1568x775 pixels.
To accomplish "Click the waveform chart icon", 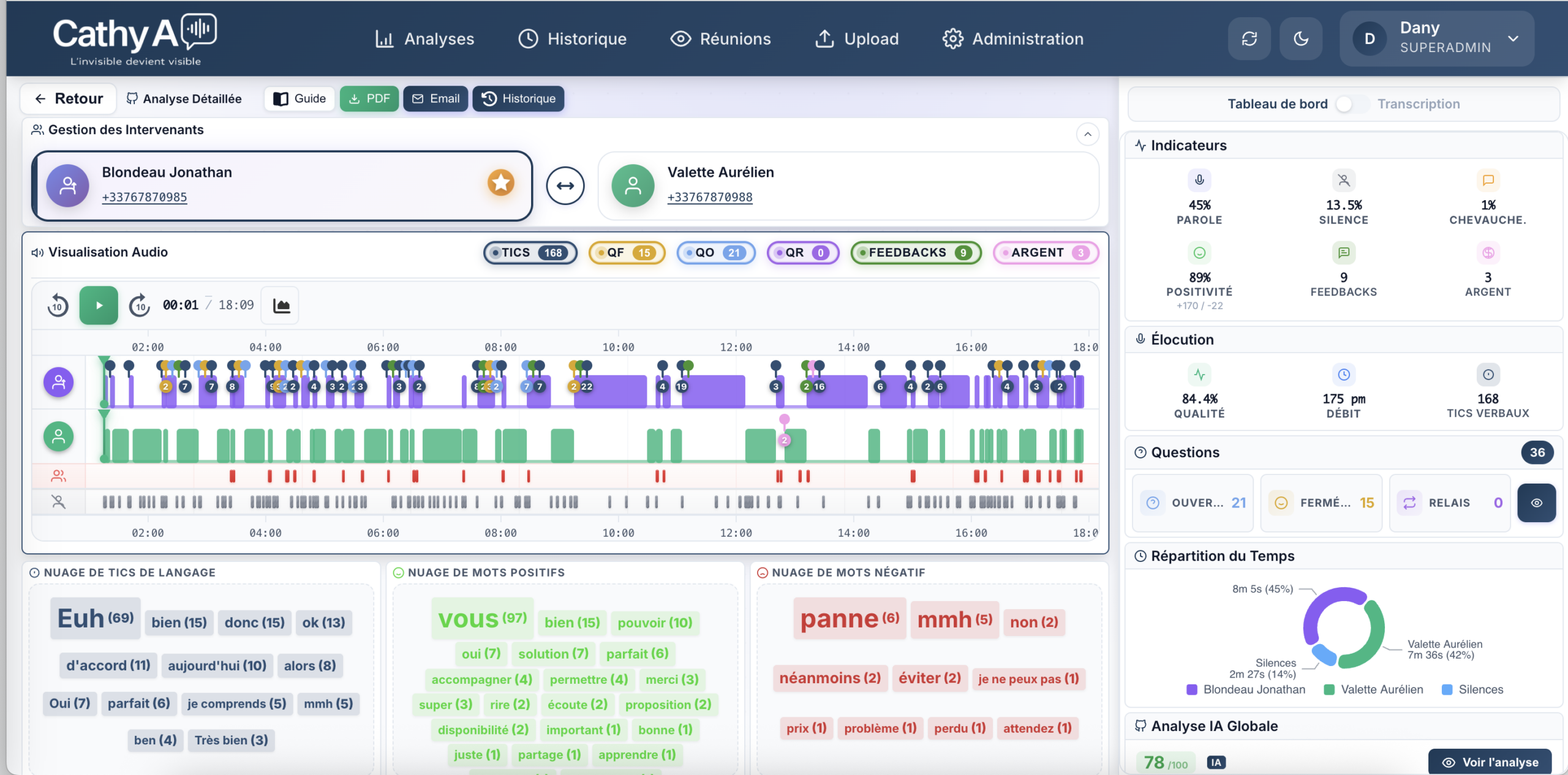I will coord(281,305).
